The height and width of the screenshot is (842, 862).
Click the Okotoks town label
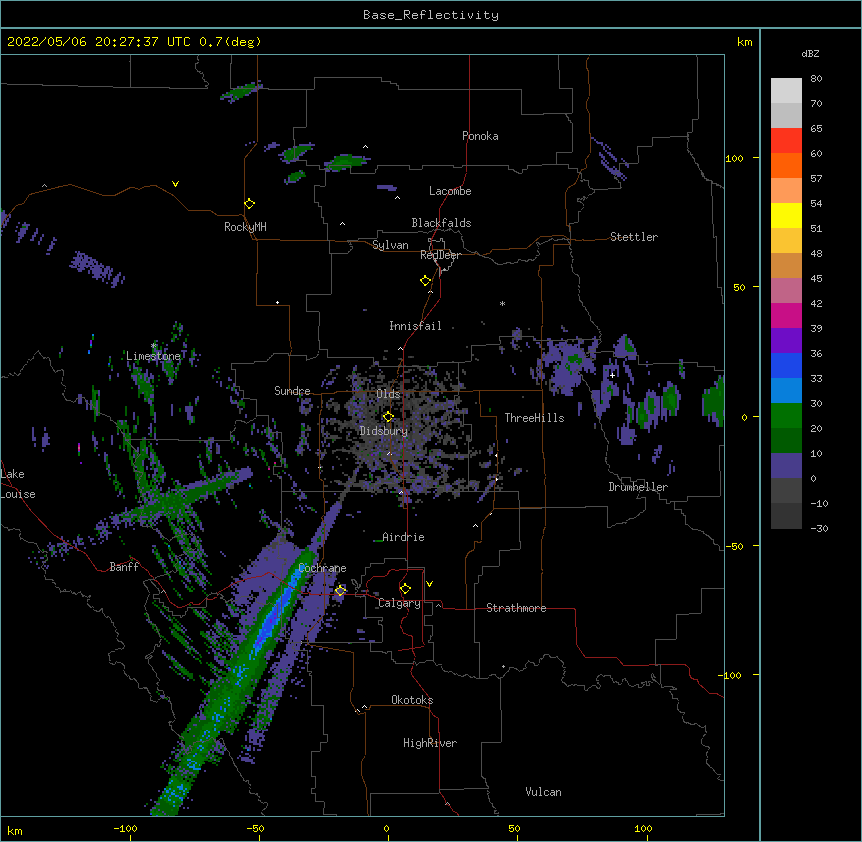point(412,700)
